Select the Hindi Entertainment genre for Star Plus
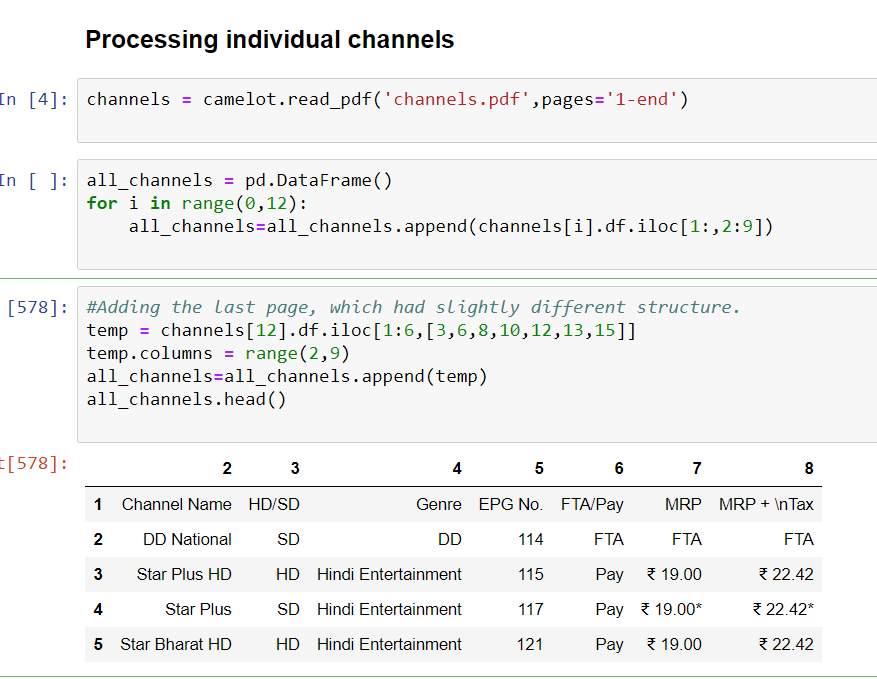Image resolution: width=877 pixels, height=679 pixels. [389, 609]
